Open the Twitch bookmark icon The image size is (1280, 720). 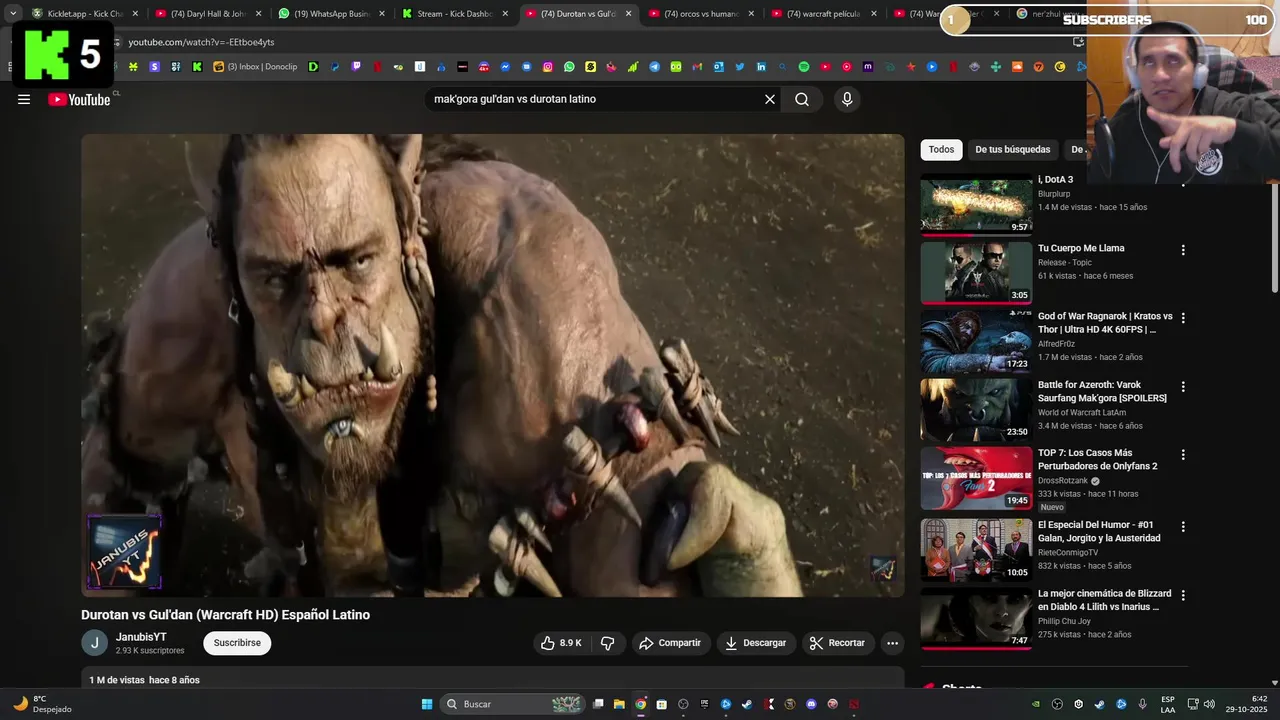tap(356, 67)
